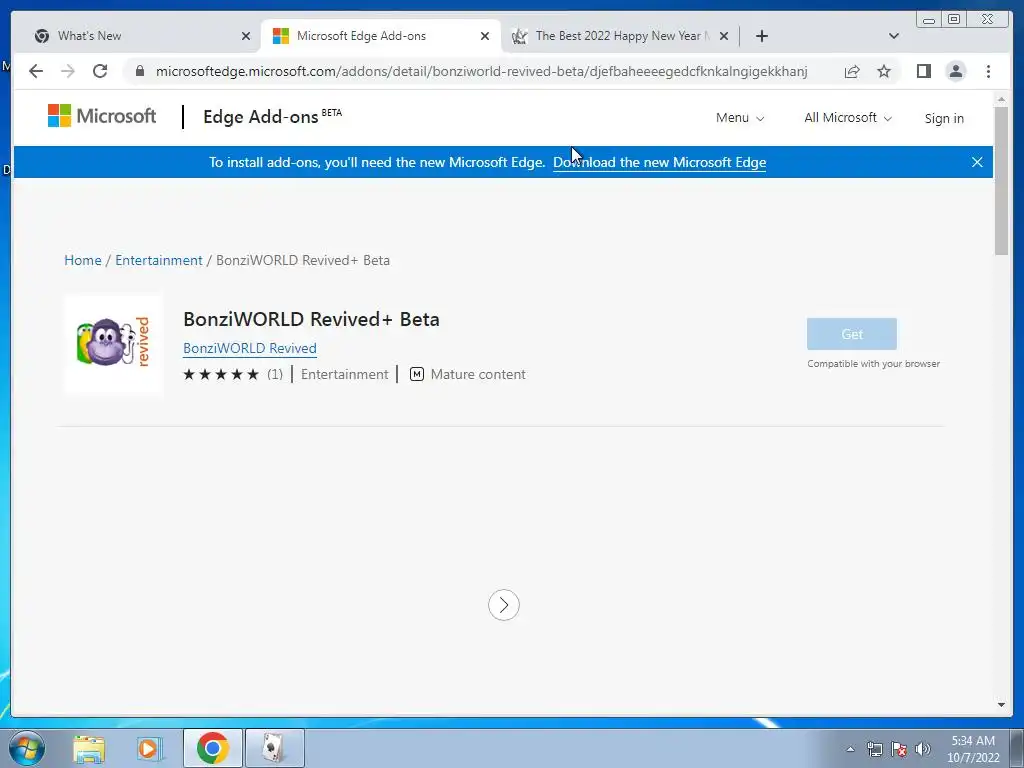Open Windows Explorer from taskbar
The width and height of the screenshot is (1024, 768).
pyautogui.click(x=89, y=748)
